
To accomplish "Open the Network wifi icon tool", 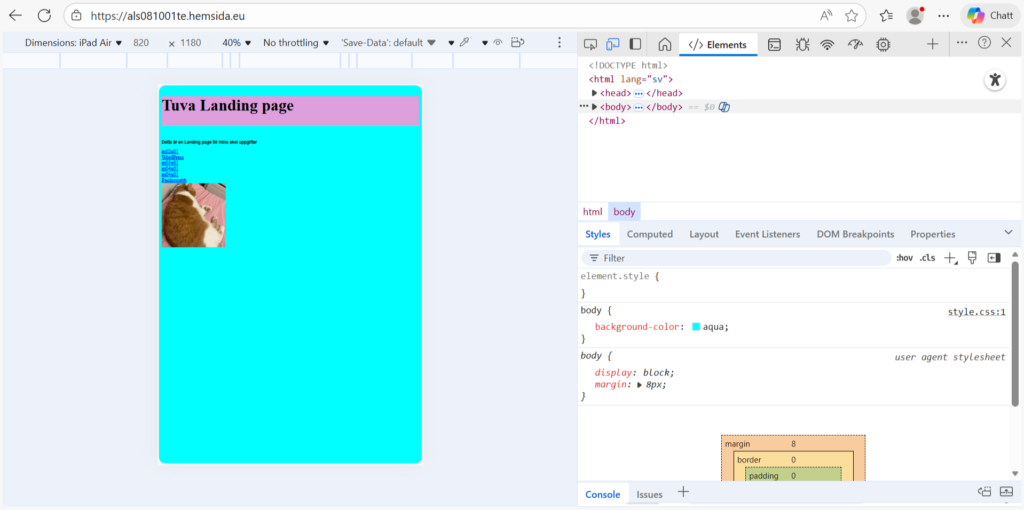I will 828,44.
